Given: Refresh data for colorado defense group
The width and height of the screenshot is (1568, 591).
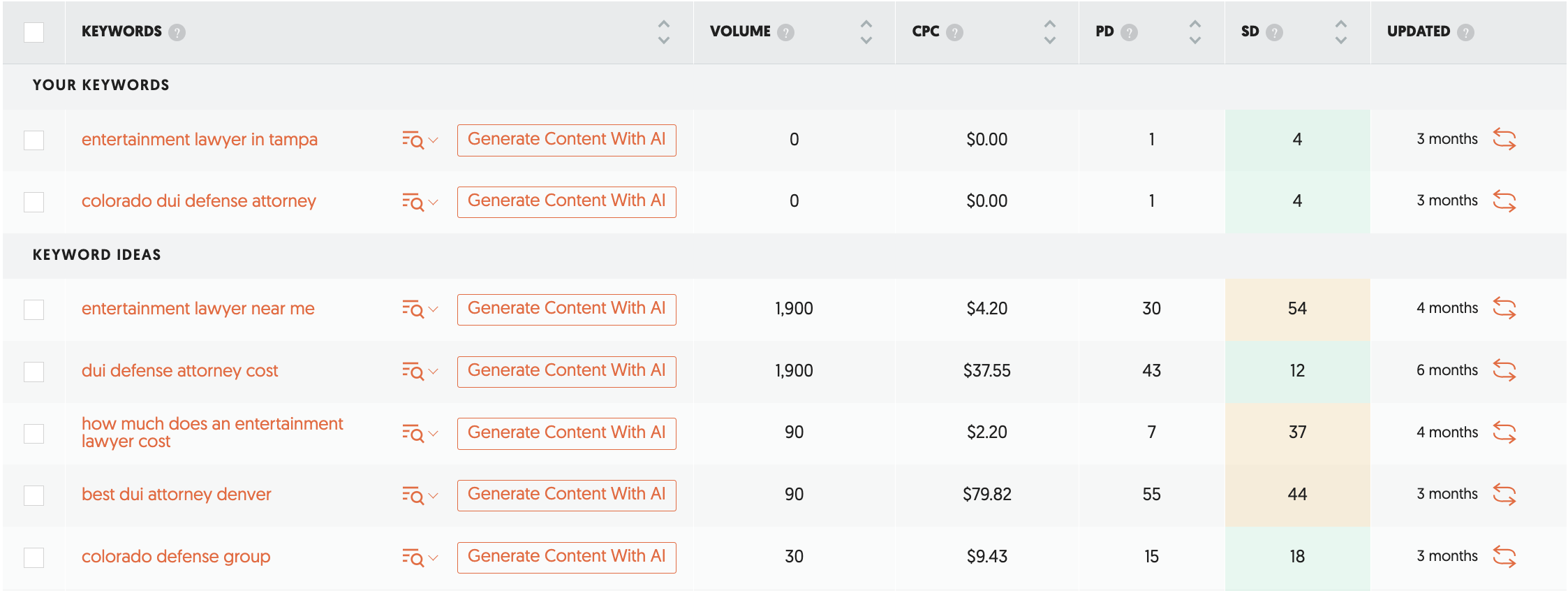Looking at the screenshot, I should pos(1504,557).
